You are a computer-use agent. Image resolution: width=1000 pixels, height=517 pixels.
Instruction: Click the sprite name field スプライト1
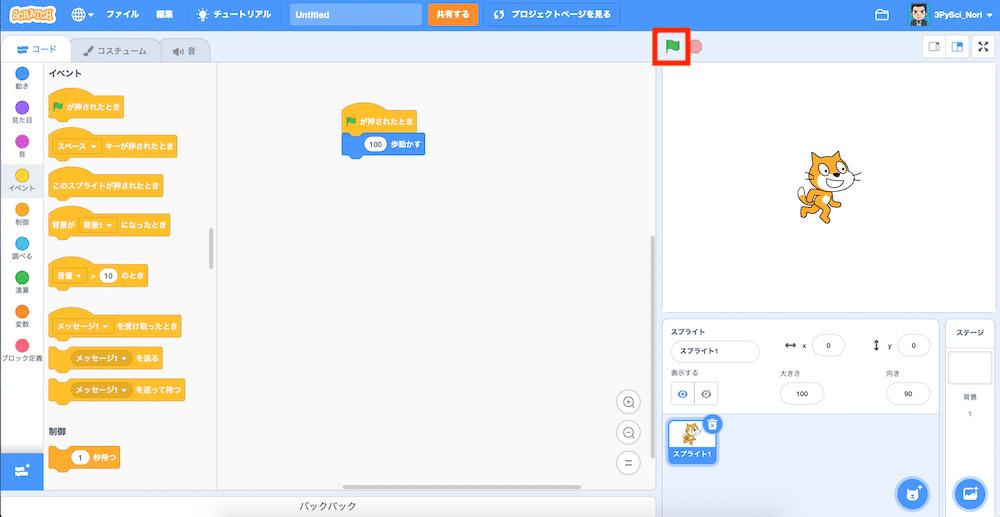coord(715,351)
